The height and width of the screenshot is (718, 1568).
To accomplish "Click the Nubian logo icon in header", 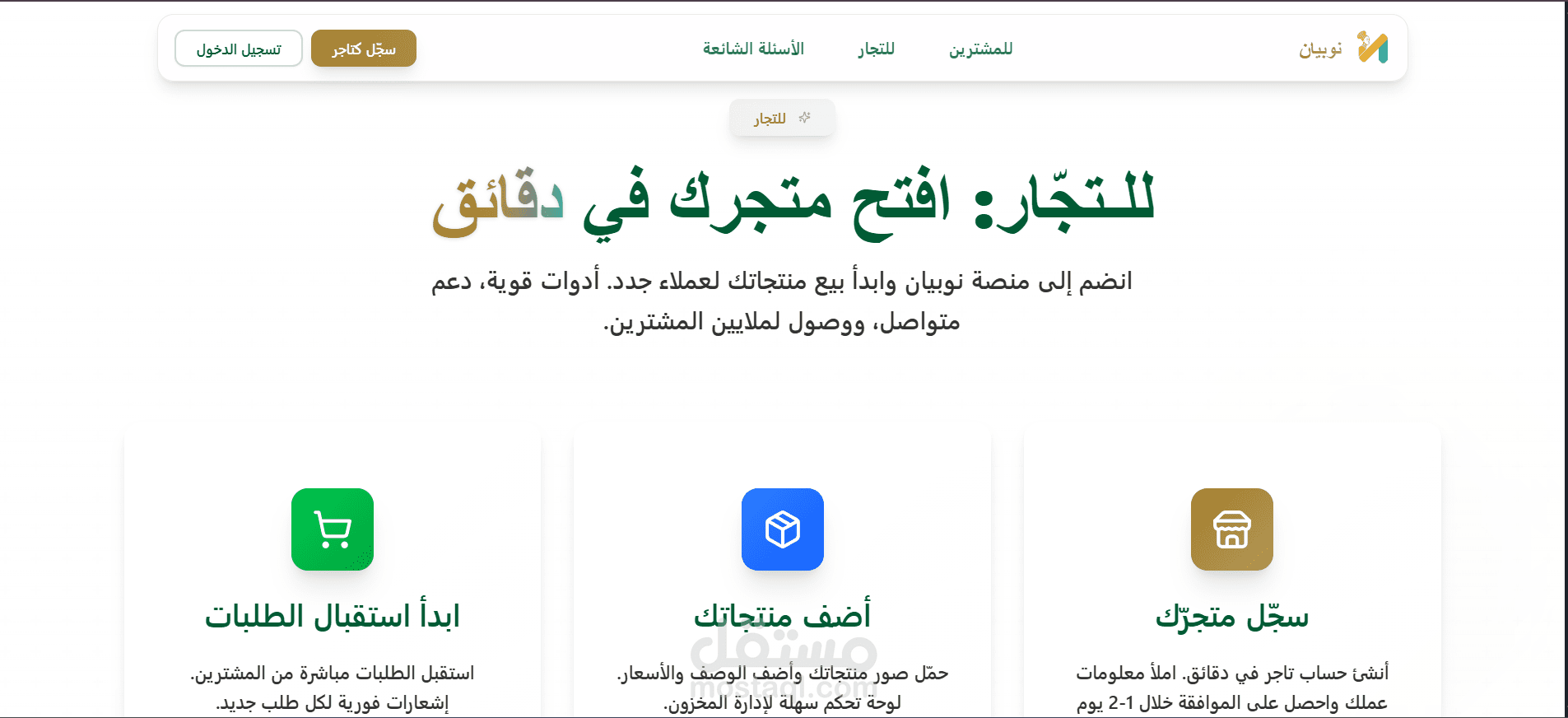I will pyautogui.click(x=1372, y=48).
